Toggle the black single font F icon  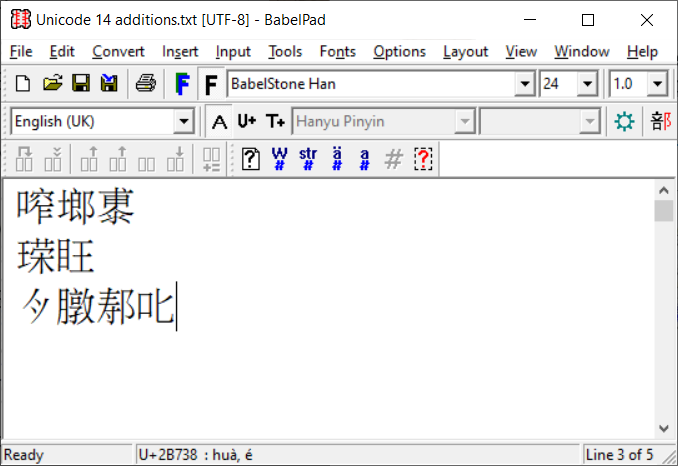211,84
